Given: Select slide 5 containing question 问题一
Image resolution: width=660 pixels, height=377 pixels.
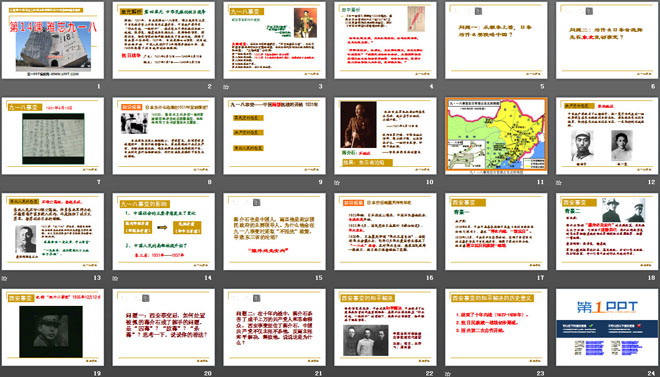Looking at the screenshot, I should coord(496,40).
